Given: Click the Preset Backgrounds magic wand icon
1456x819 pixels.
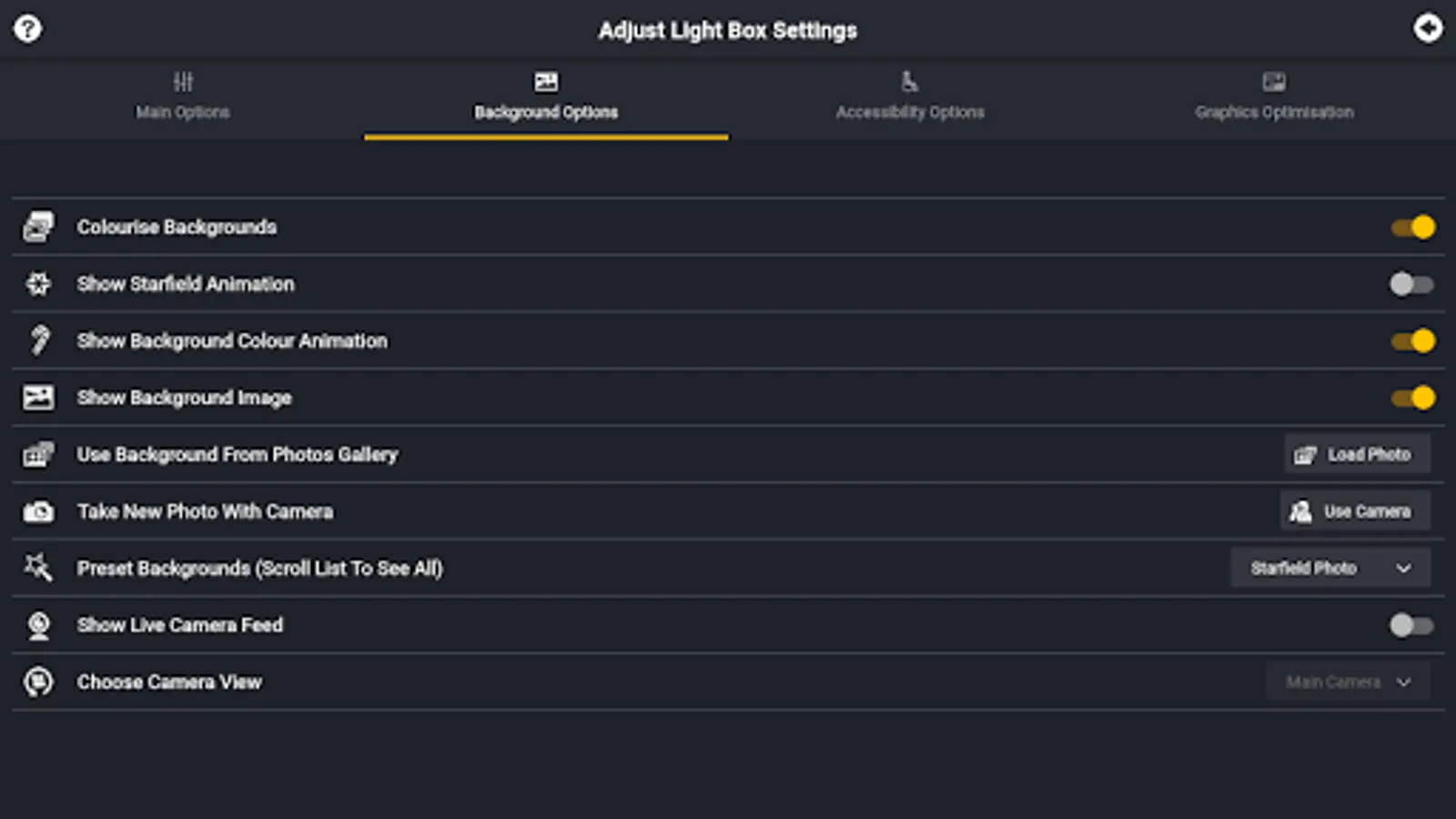Looking at the screenshot, I should point(38,568).
